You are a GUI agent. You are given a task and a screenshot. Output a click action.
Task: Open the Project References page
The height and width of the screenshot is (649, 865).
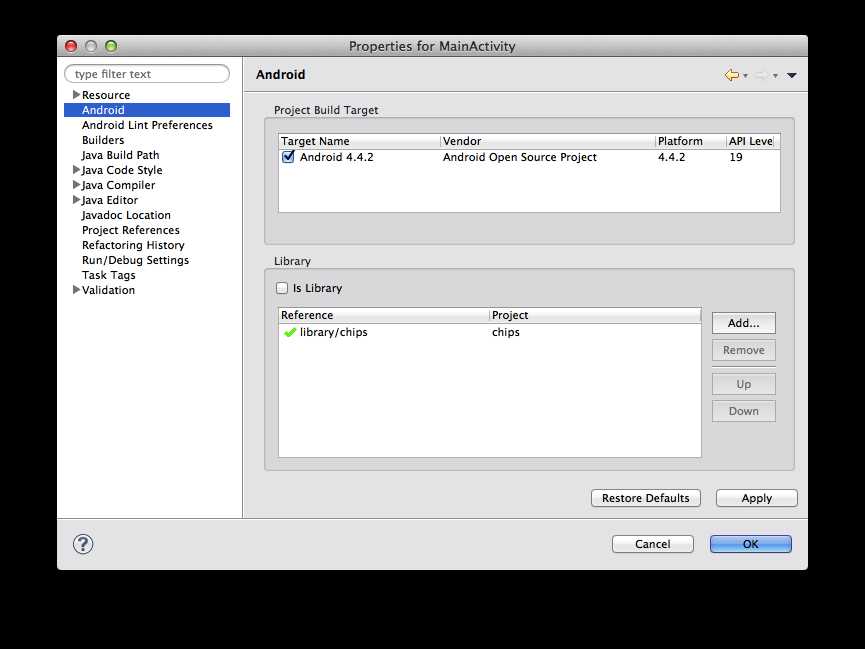[x=131, y=230]
